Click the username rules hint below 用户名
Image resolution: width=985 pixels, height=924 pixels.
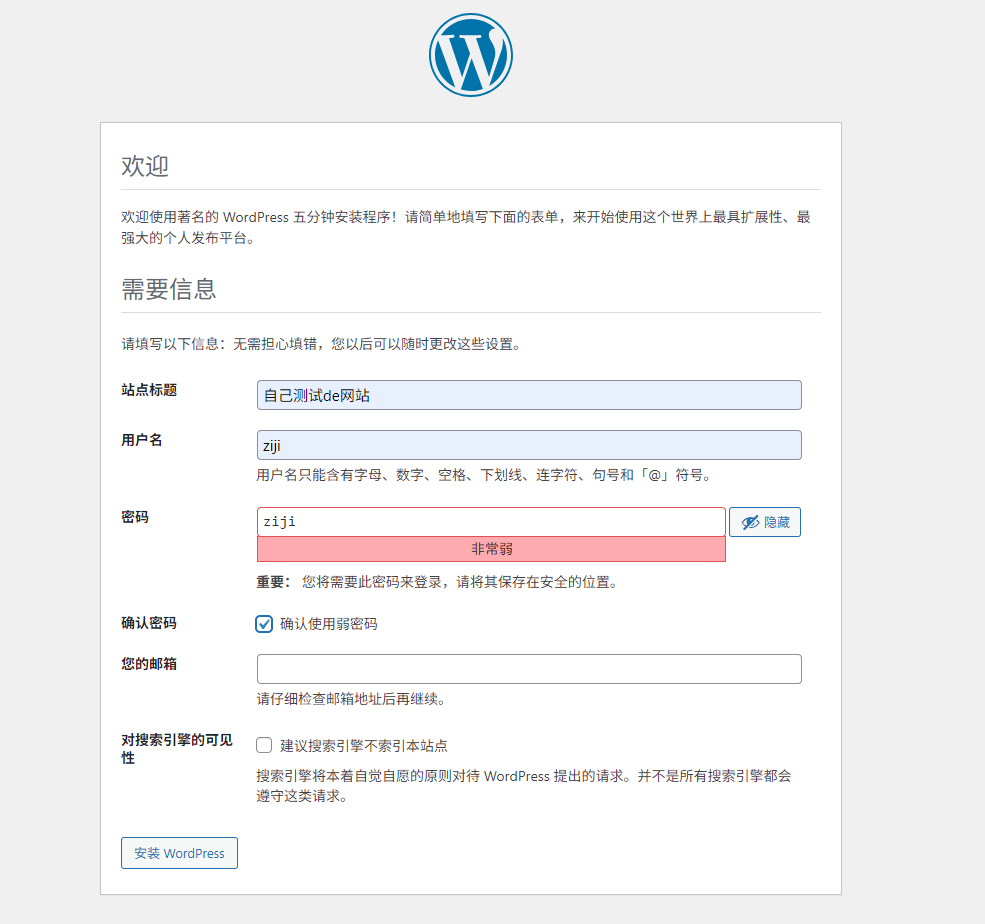coord(484,476)
